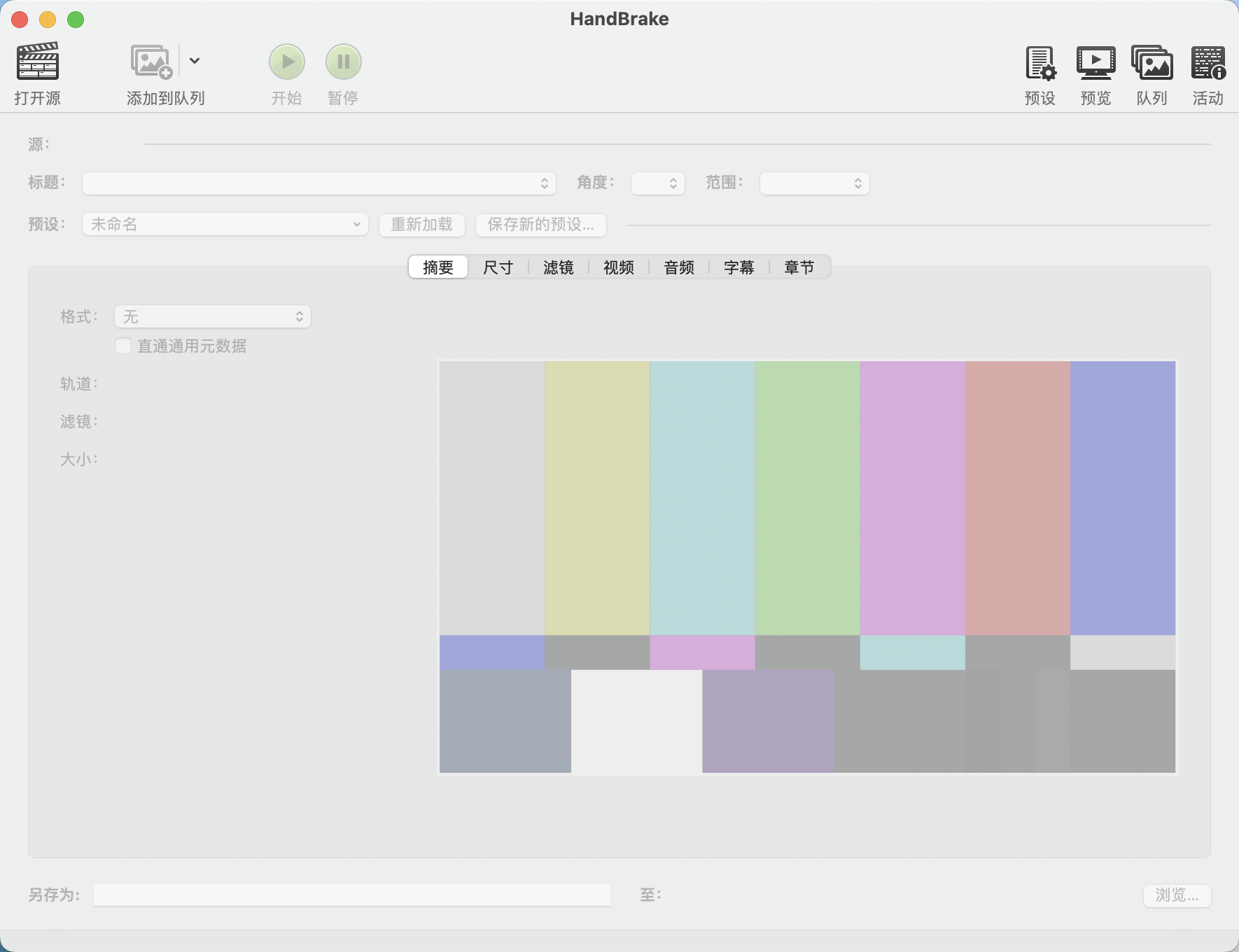
Task: Open the 格式 format dropdown showing 无
Action: click(x=213, y=316)
